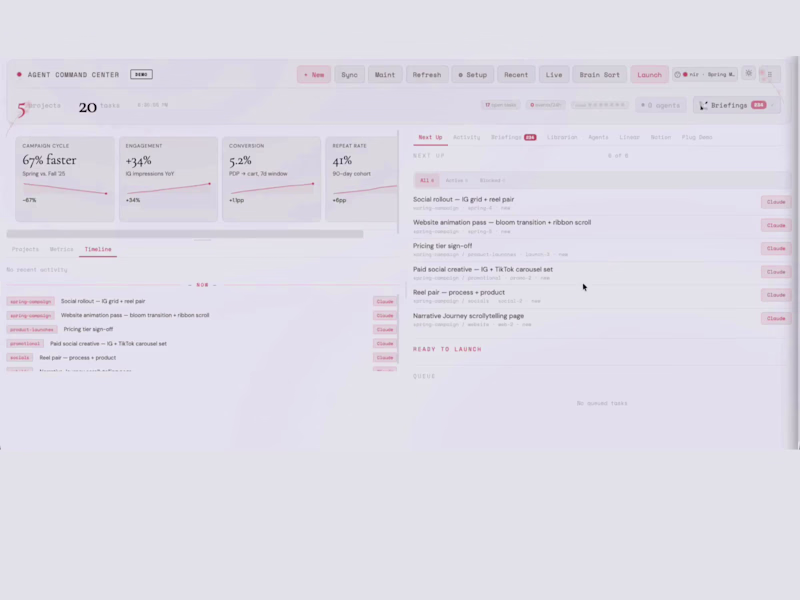
Task: Click Claude button on timeline Reel pair row
Action: point(385,358)
